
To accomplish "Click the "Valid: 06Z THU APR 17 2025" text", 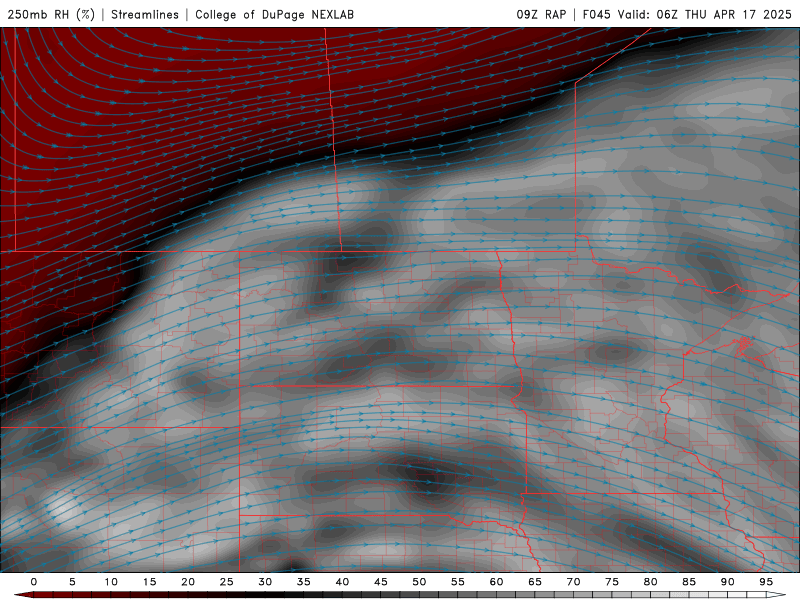I will click(x=705, y=14).
